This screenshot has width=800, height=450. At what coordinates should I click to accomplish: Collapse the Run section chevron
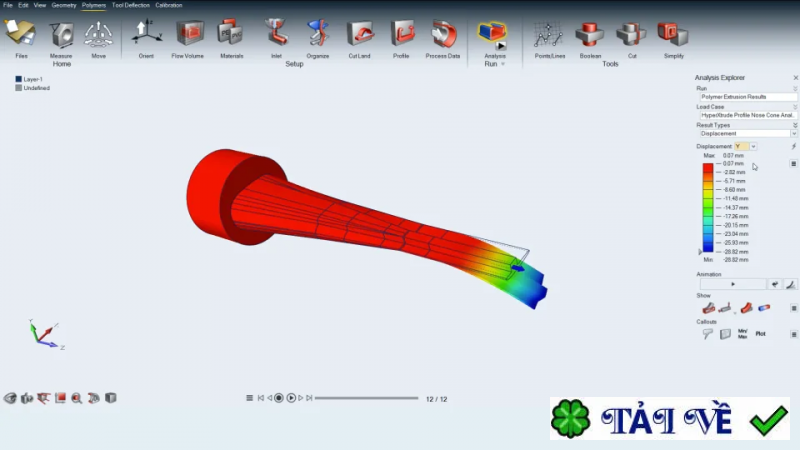click(794, 88)
